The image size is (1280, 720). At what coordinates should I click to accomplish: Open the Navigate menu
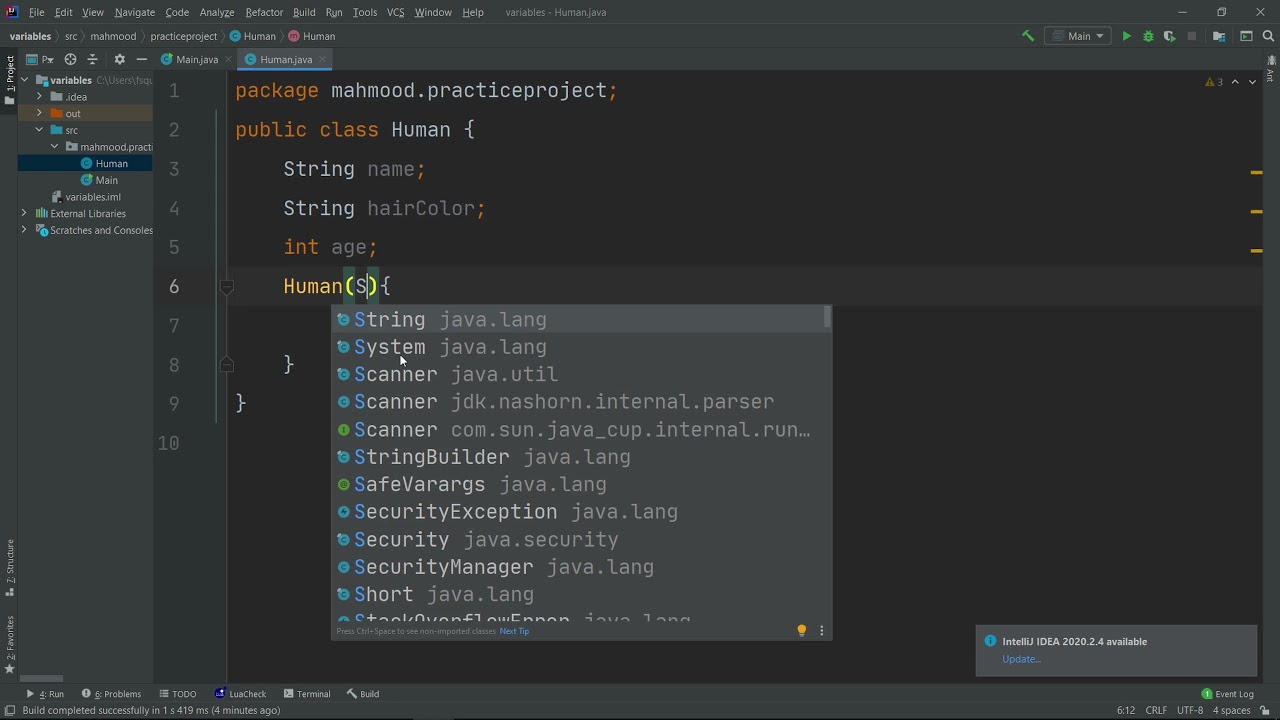[134, 12]
